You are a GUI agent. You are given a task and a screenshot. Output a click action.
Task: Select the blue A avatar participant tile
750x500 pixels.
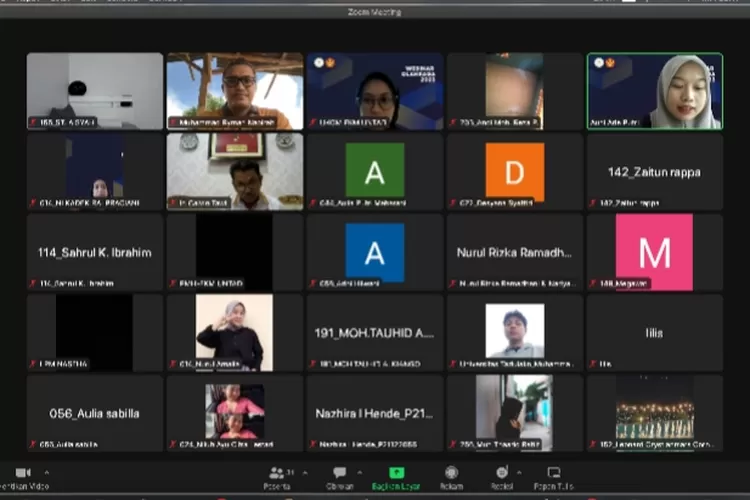point(375,252)
